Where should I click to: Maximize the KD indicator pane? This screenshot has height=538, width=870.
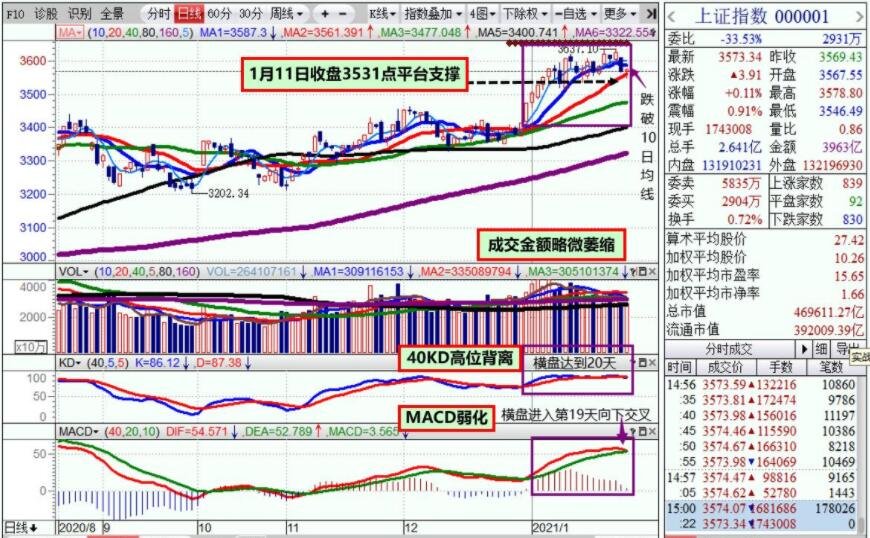(643, 363)
